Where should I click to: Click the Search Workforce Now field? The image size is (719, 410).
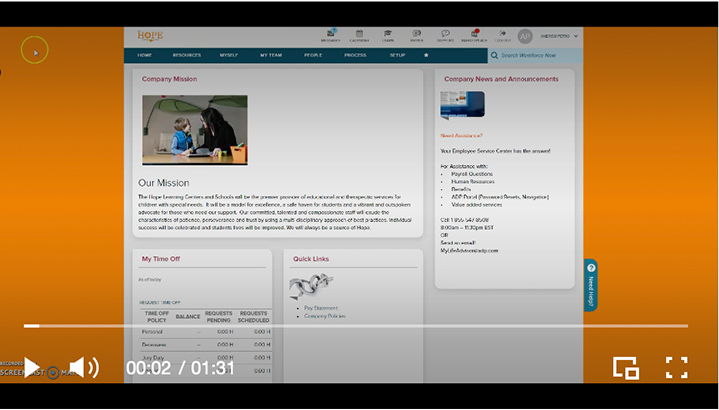pos(535,55)
